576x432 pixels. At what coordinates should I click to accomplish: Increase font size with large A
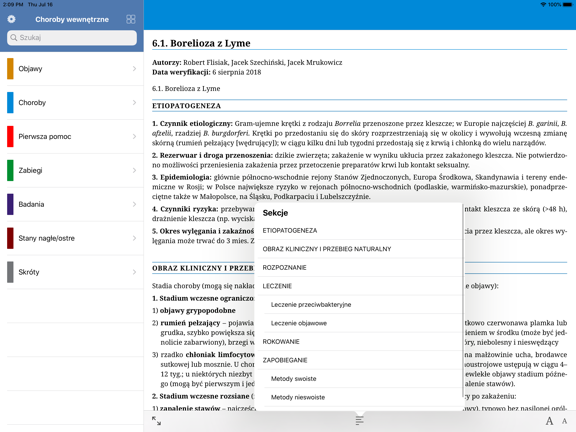(549, 421)
